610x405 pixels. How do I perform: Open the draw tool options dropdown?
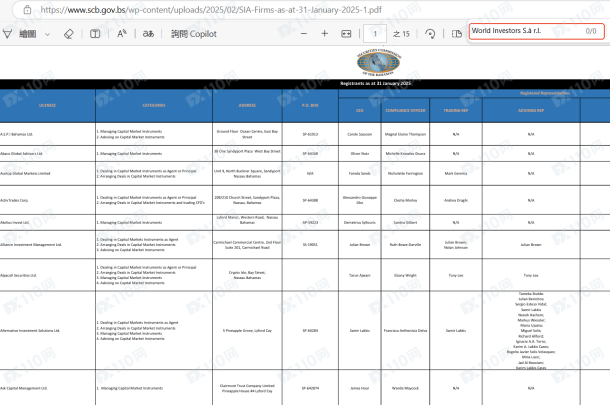(x=47, y=34)
